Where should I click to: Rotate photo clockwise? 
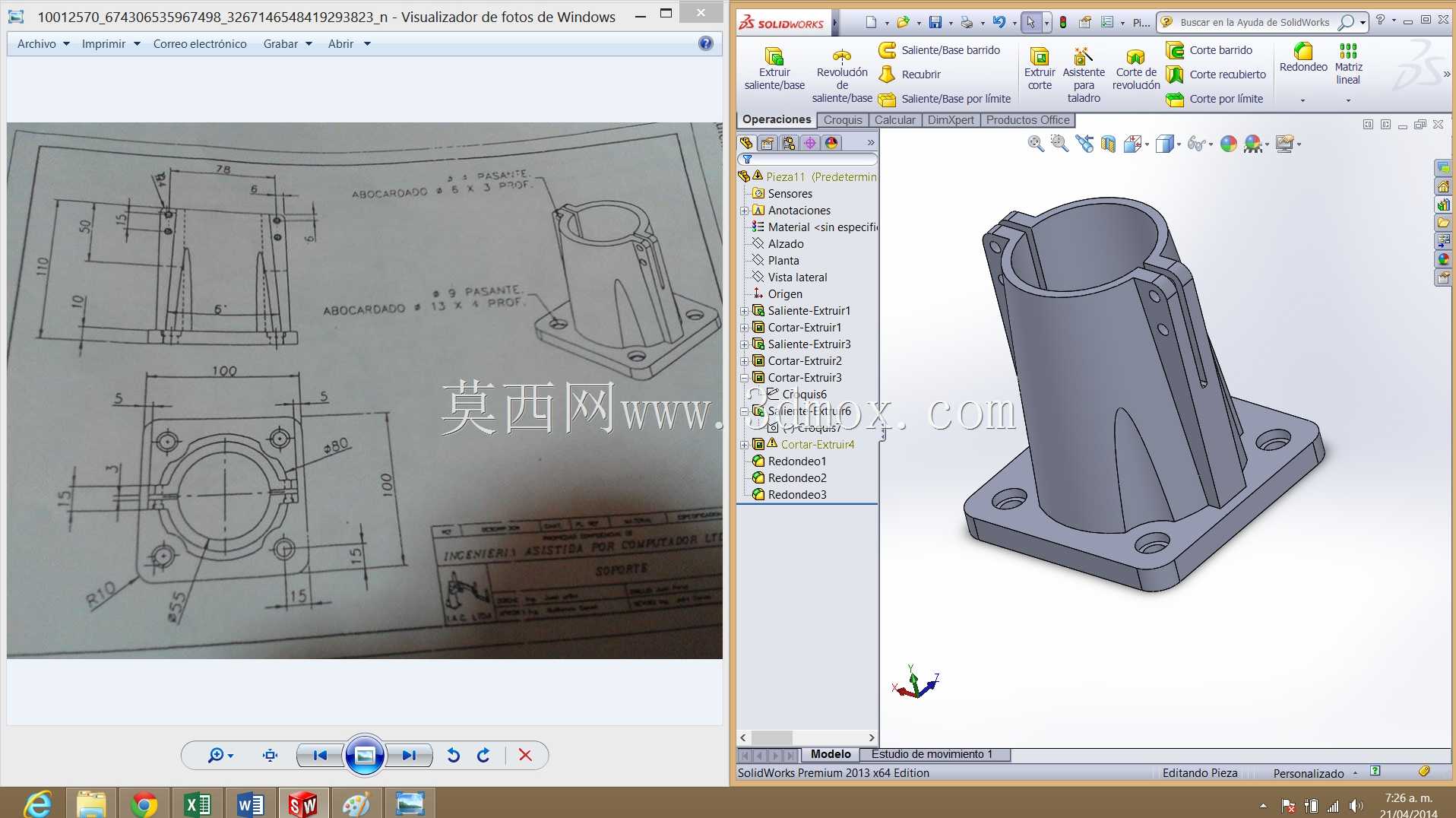(x=483, y=755)
